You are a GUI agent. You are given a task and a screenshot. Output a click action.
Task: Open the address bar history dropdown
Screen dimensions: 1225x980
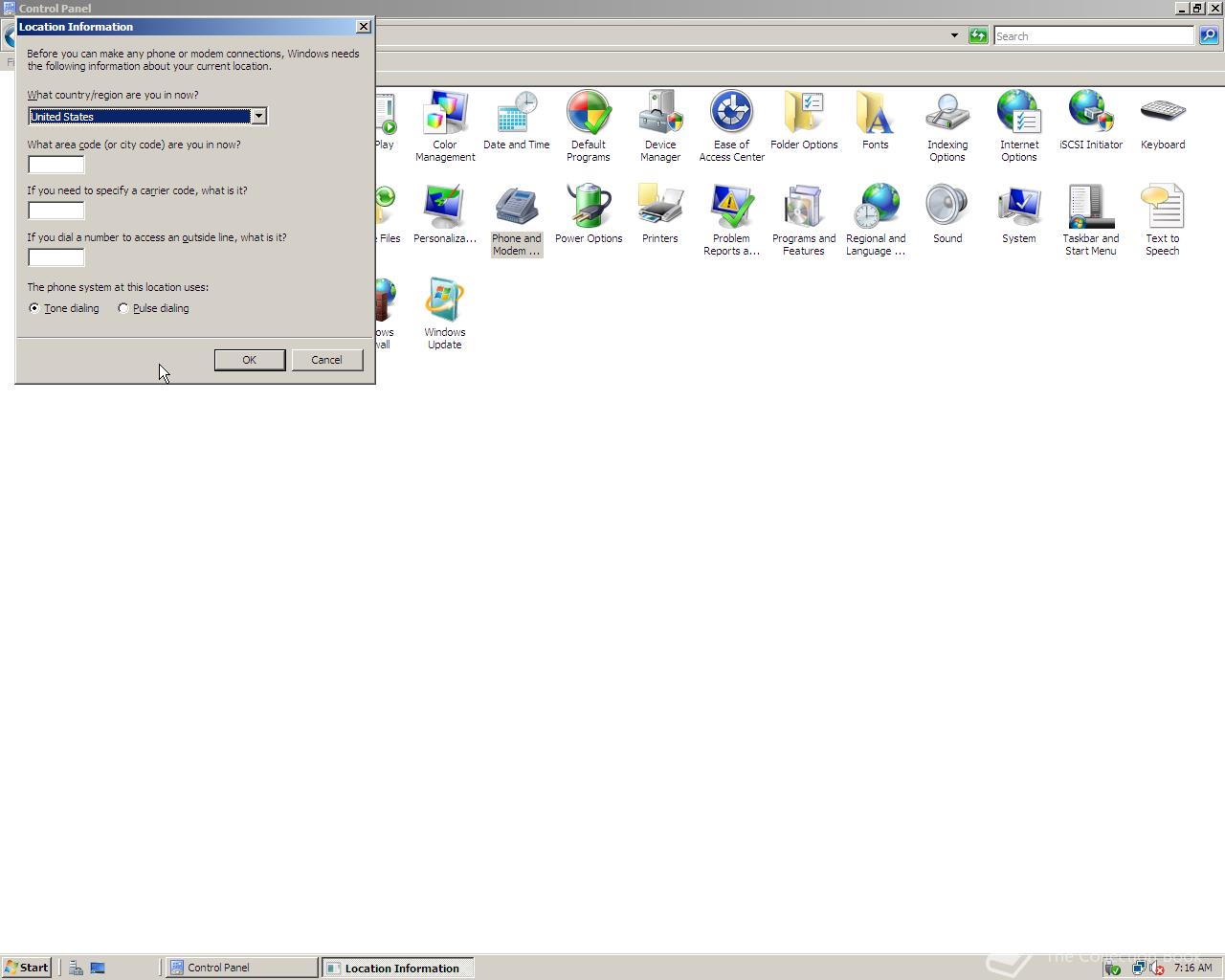954,35
